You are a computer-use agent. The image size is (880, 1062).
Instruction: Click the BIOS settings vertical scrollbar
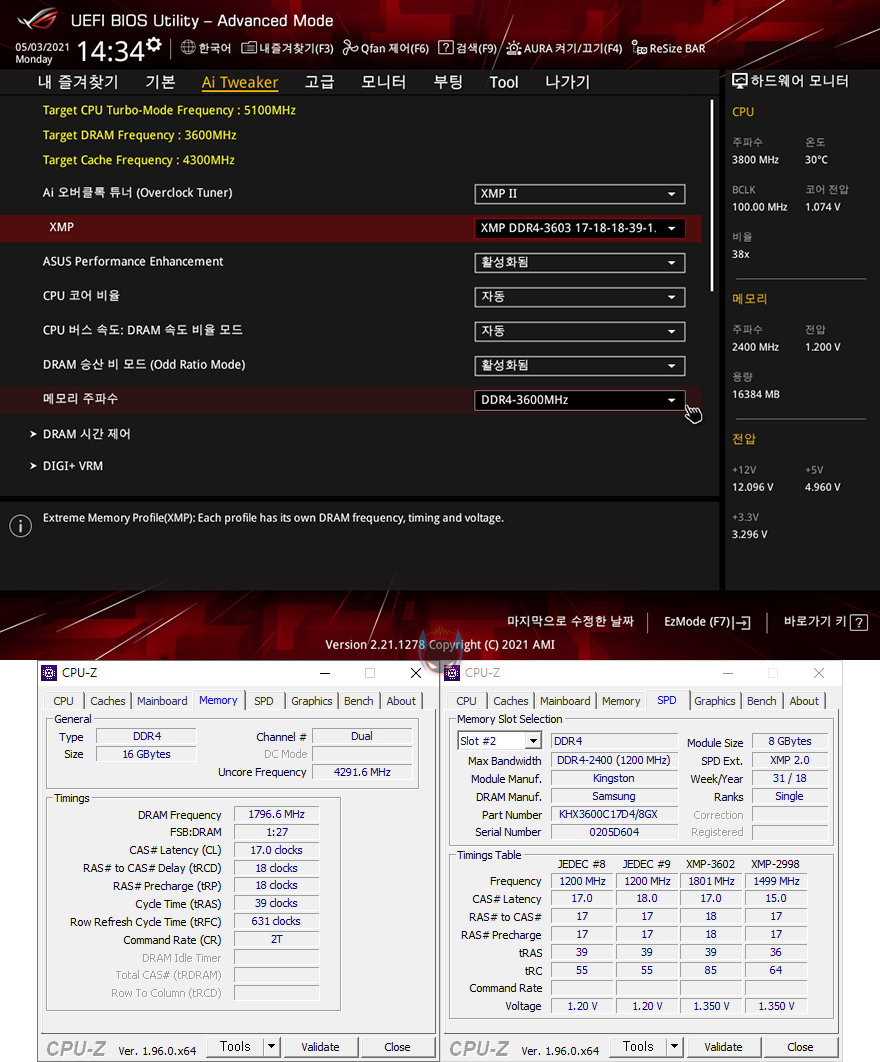(712, 196)
